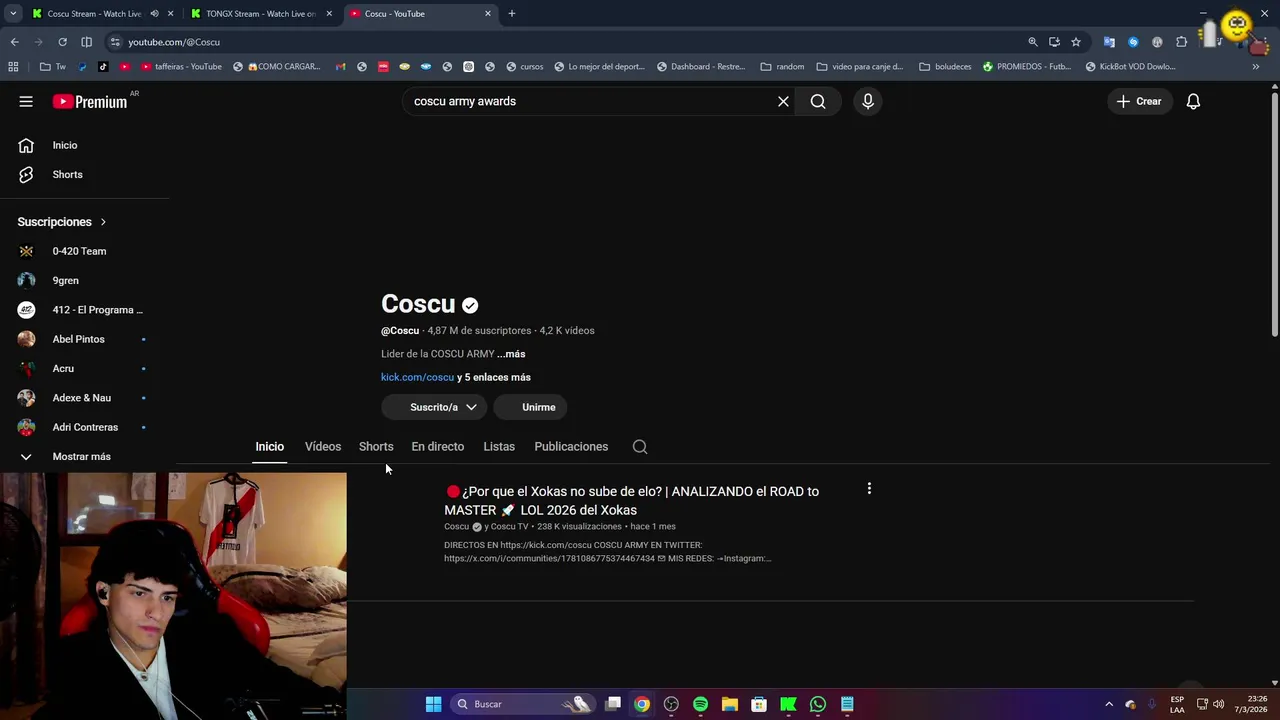Open the cursos bookmark

pyautogui.click(x=525, y=67)
